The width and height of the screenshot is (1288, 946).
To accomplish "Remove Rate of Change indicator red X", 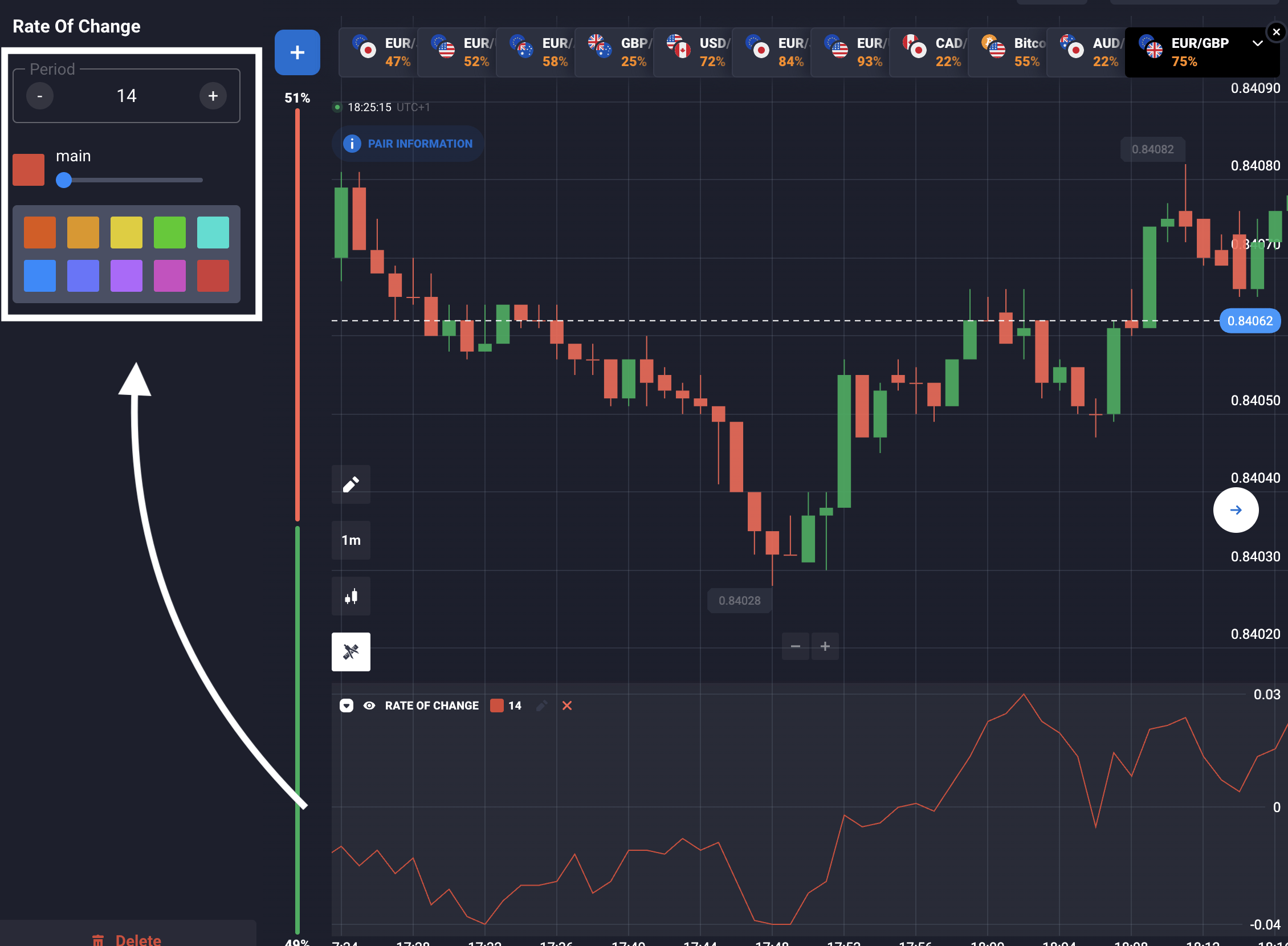I will pos(567,706).
